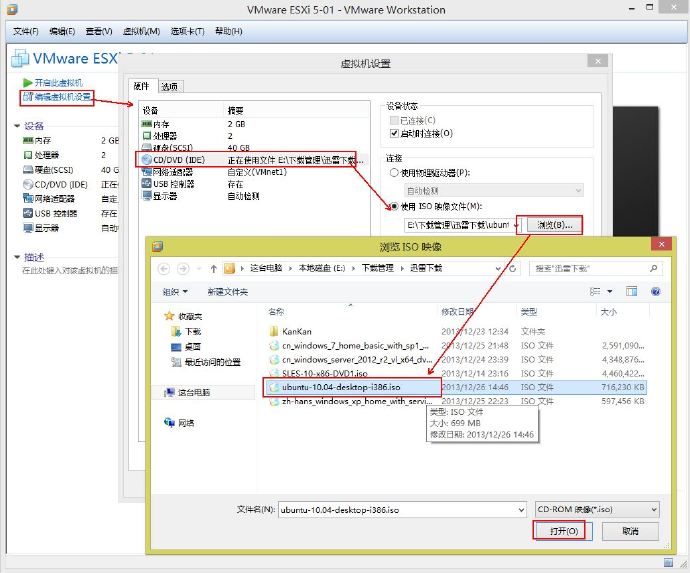The image size is (690, 573).
Task: Collapse the Description section in main window
Action: coord(17,257)
